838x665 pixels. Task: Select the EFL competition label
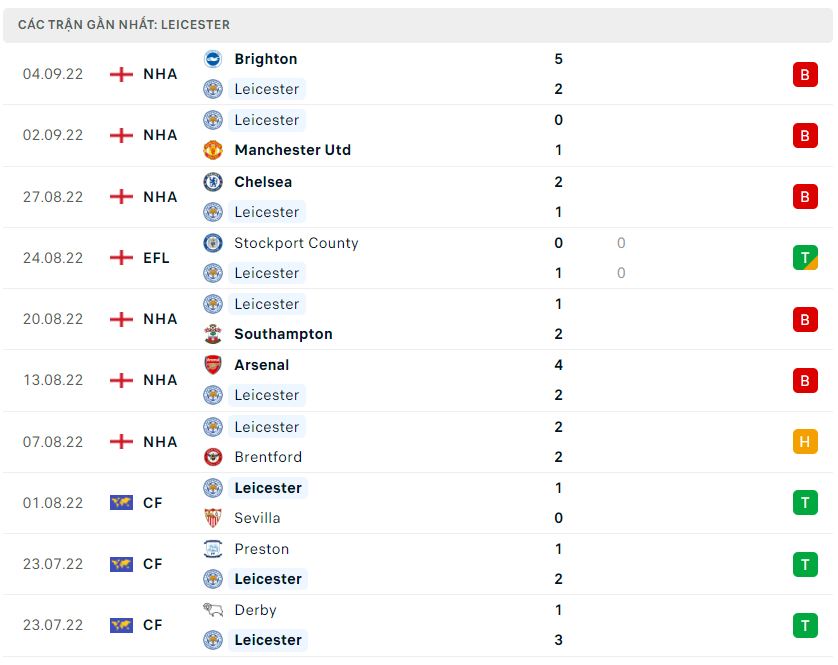[x=156, y=258]
